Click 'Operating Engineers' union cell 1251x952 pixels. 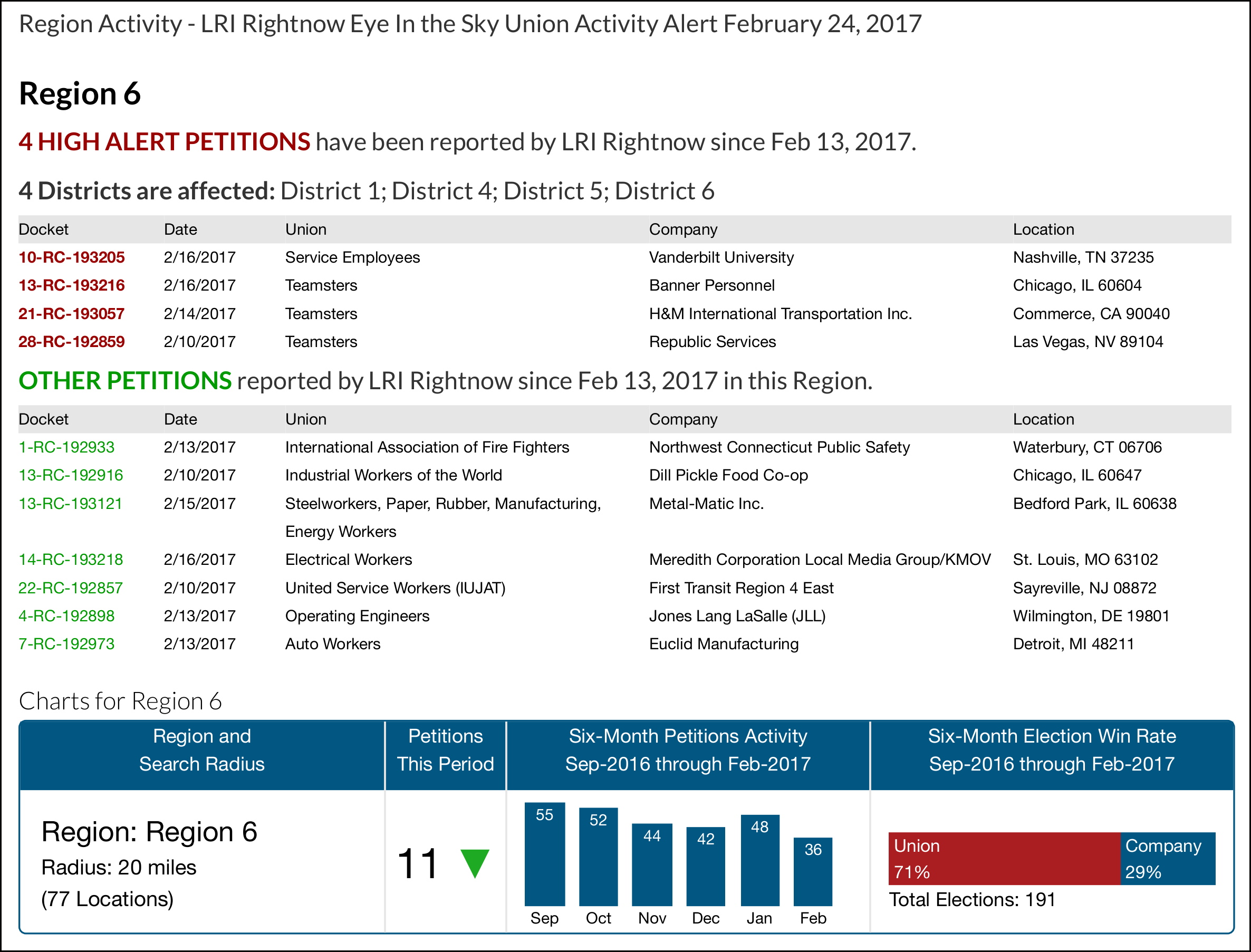click(x=358, y=616)
